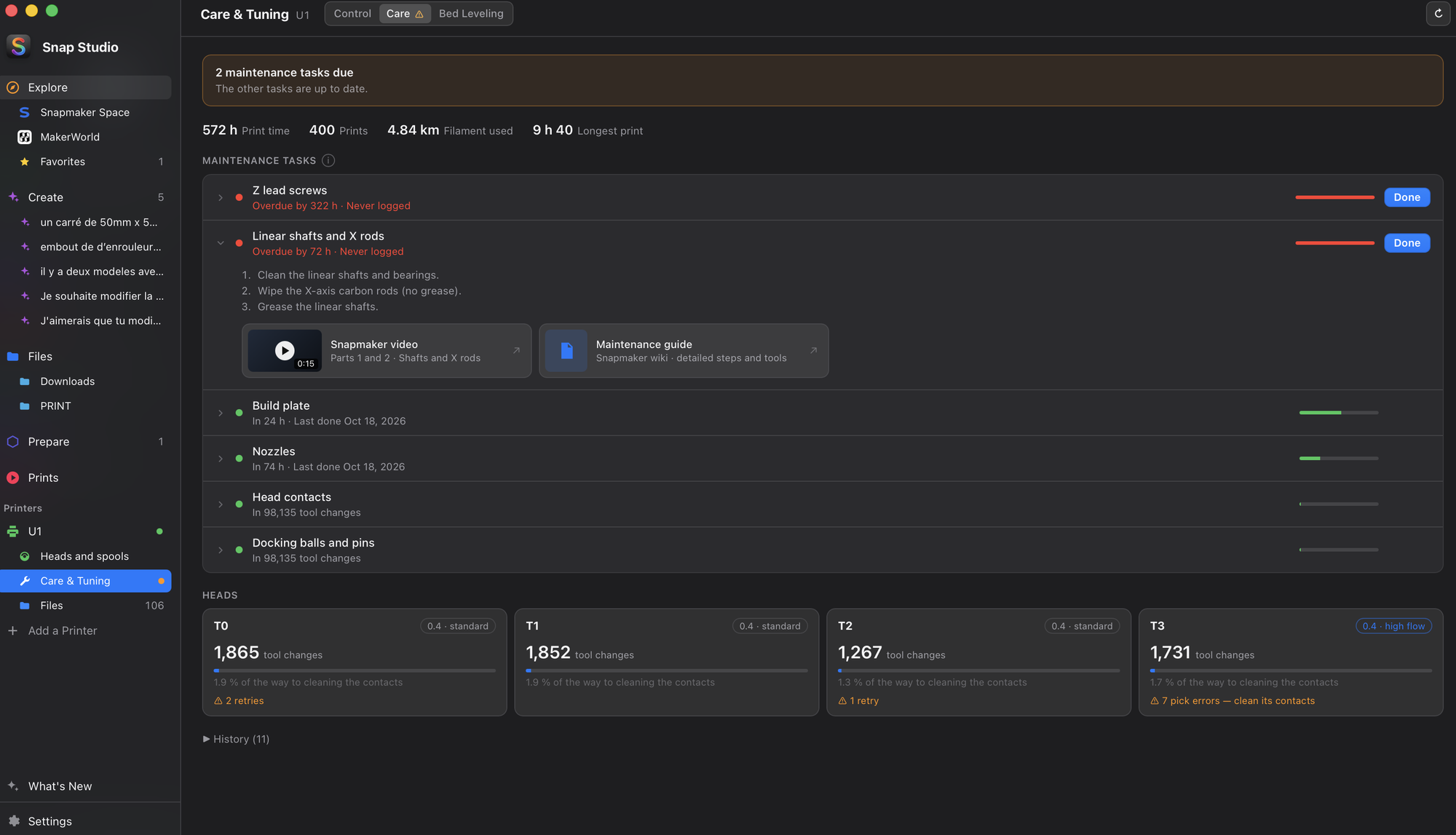Click the Nozzles progress bar
Viewport: 1456px width, 835px height.
[1338, 459]
